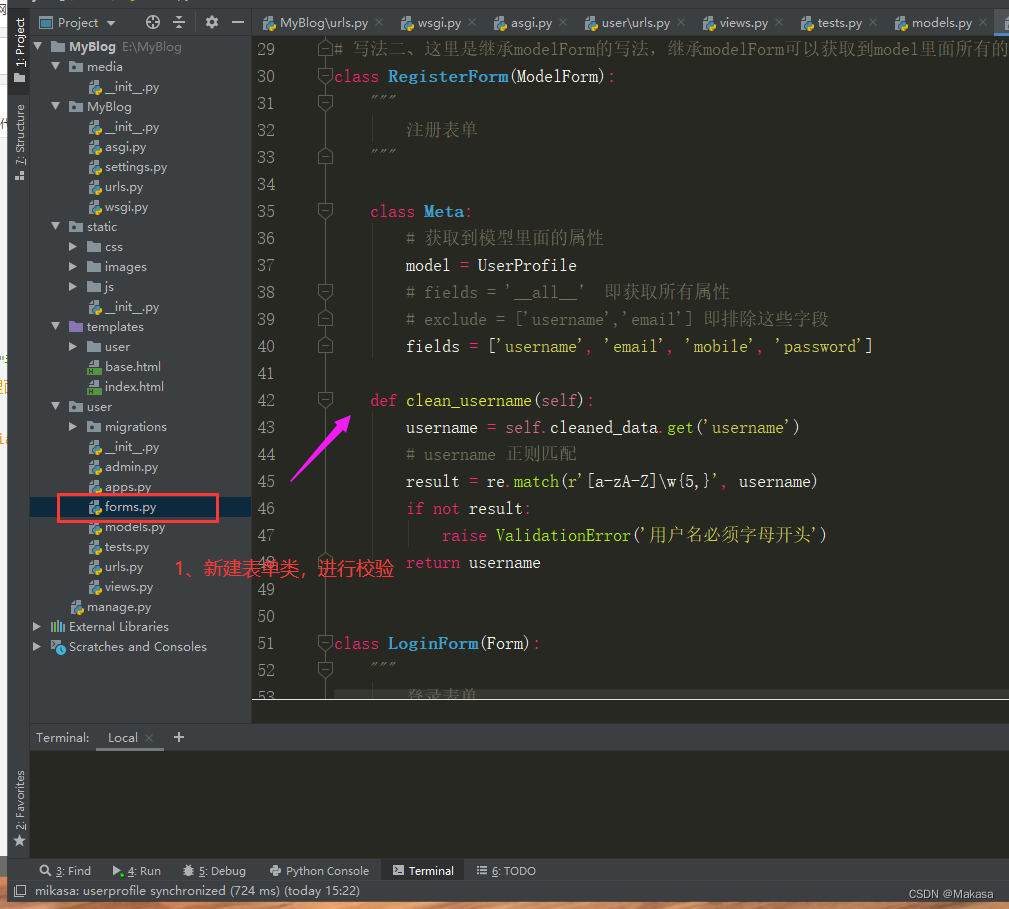This screenshot has height=909, width=1009.
Task: Open the 6: TODO tool window
Action: (x=506, y=870)
